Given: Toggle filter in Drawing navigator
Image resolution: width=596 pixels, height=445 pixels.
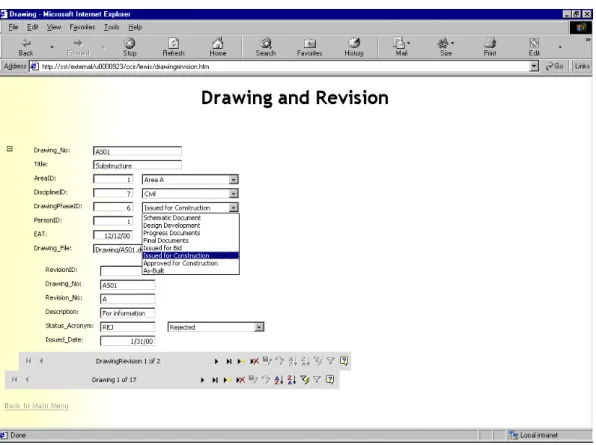Looking at the screenshot, I should (x=317, y=379).
